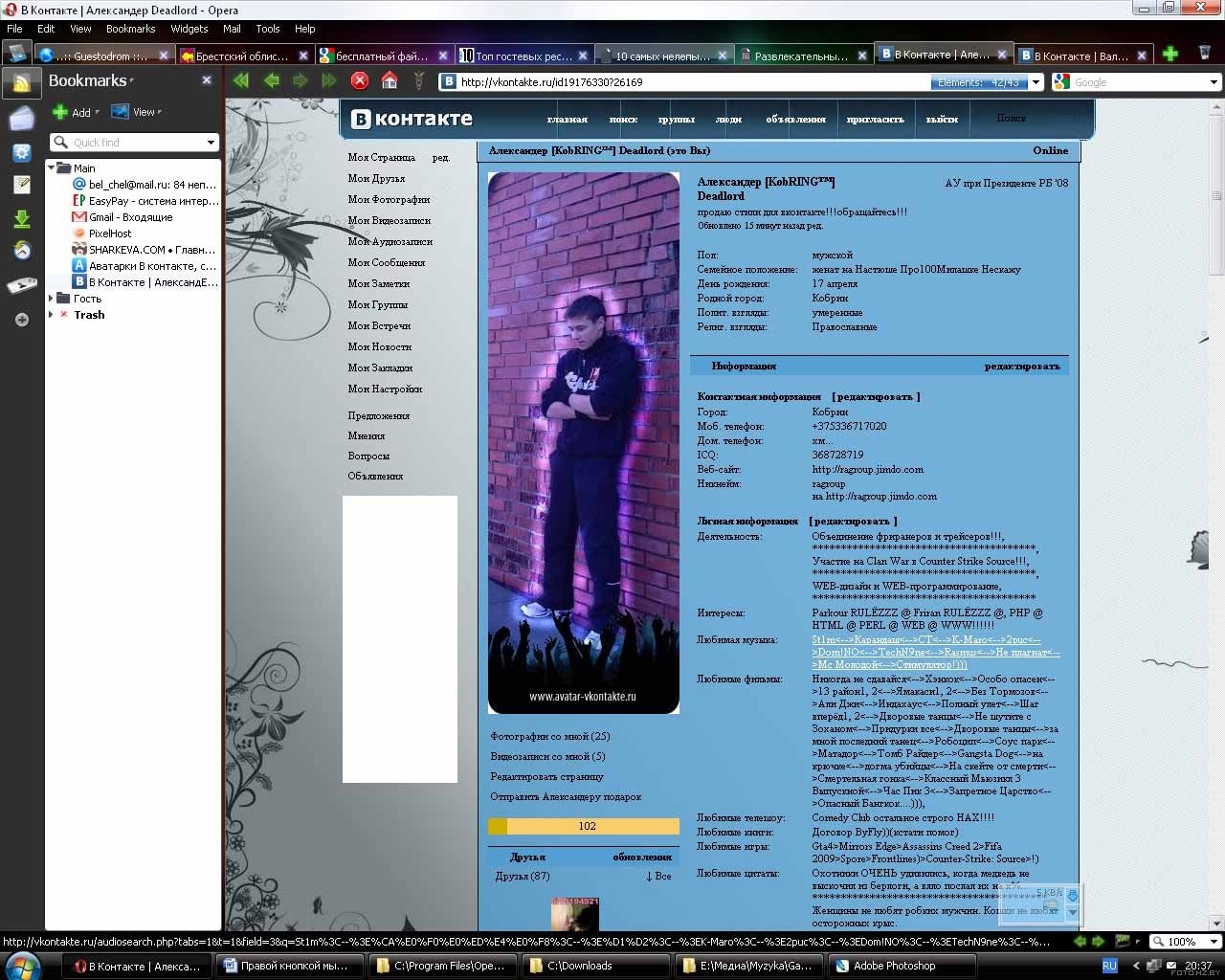Click the Fast Forward navigation button
This screenshot has width=1225, height=980.
tap(329, 81)
